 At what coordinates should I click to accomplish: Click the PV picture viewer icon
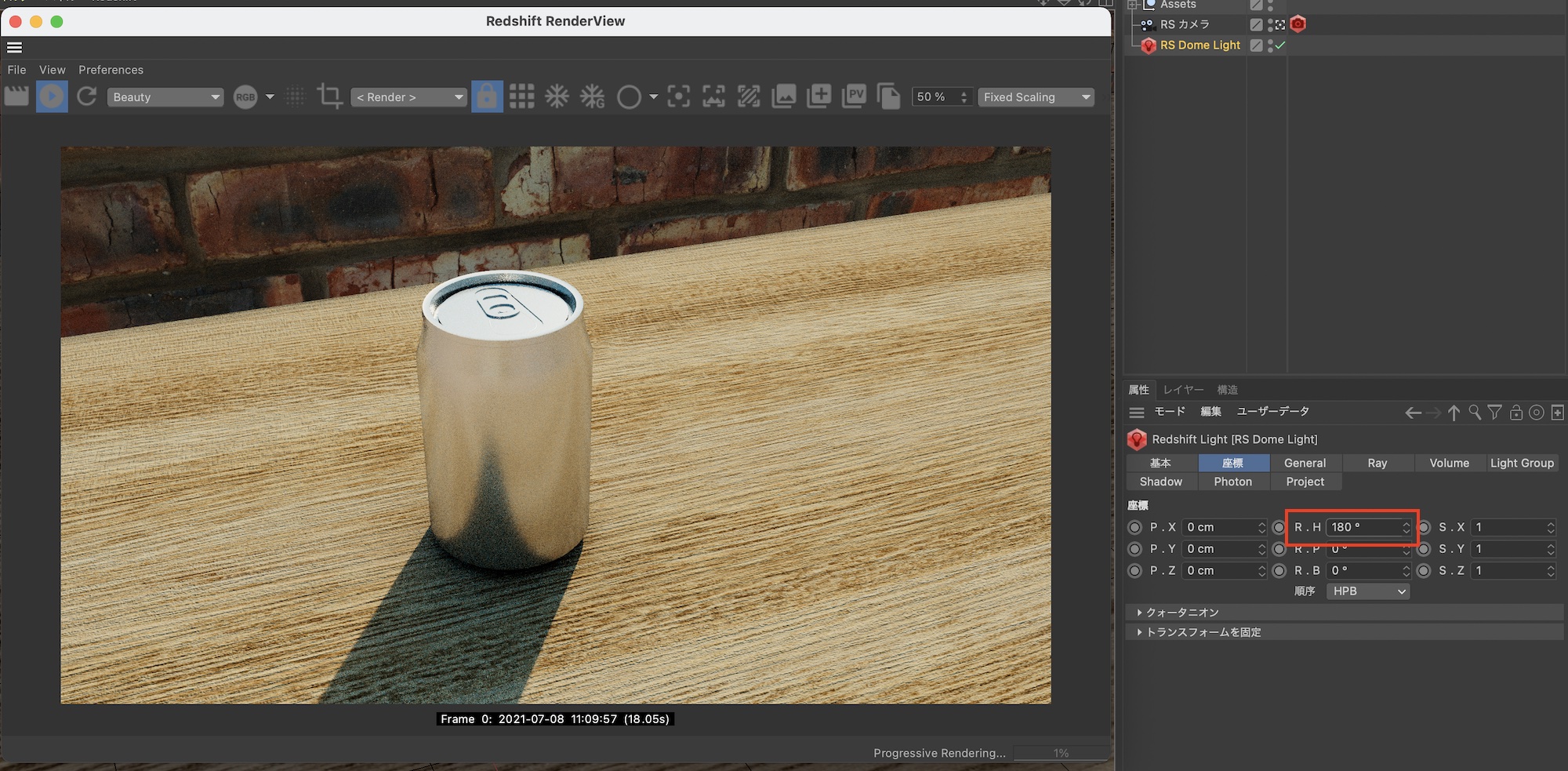click(x=854, y=96)
